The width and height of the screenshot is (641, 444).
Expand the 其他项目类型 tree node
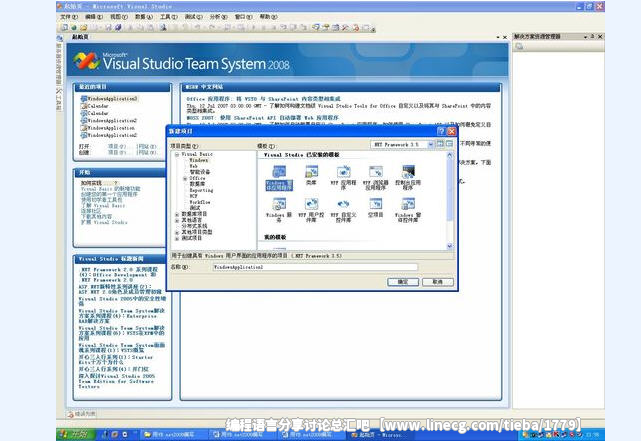click(x=177, y=232)
